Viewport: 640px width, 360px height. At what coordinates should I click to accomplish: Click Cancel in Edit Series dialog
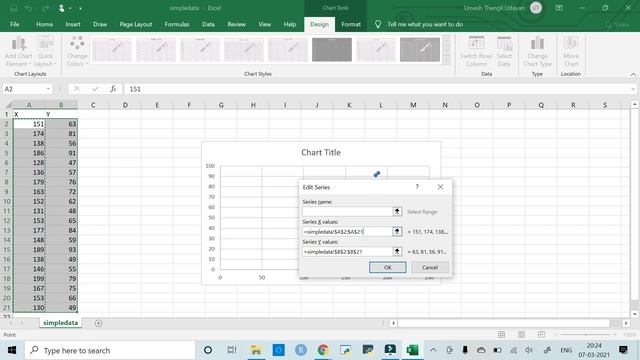tap(430, 267)
